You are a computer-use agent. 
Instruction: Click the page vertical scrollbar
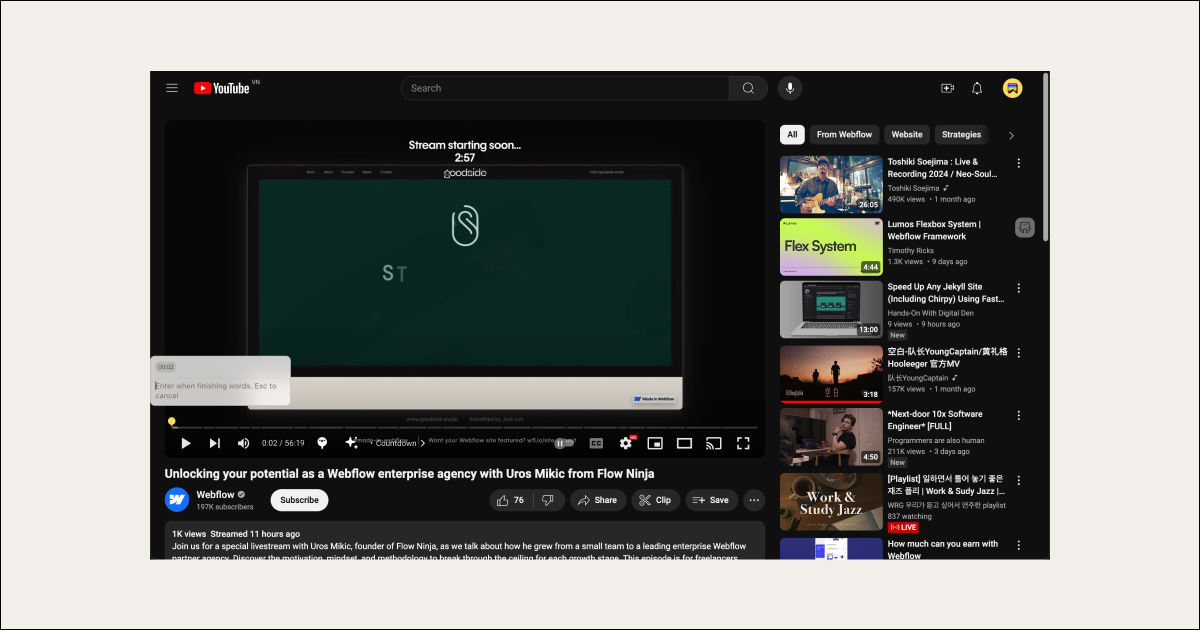pyautogui.click(x=1046, y=156)
